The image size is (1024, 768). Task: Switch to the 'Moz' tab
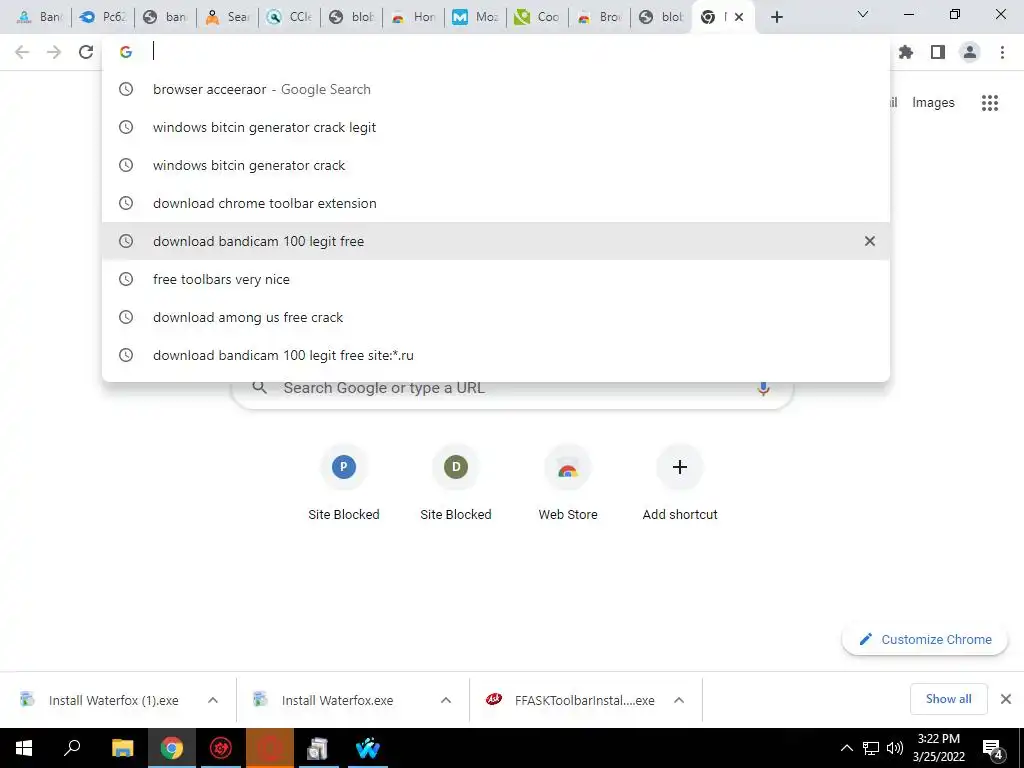[475, 17]
